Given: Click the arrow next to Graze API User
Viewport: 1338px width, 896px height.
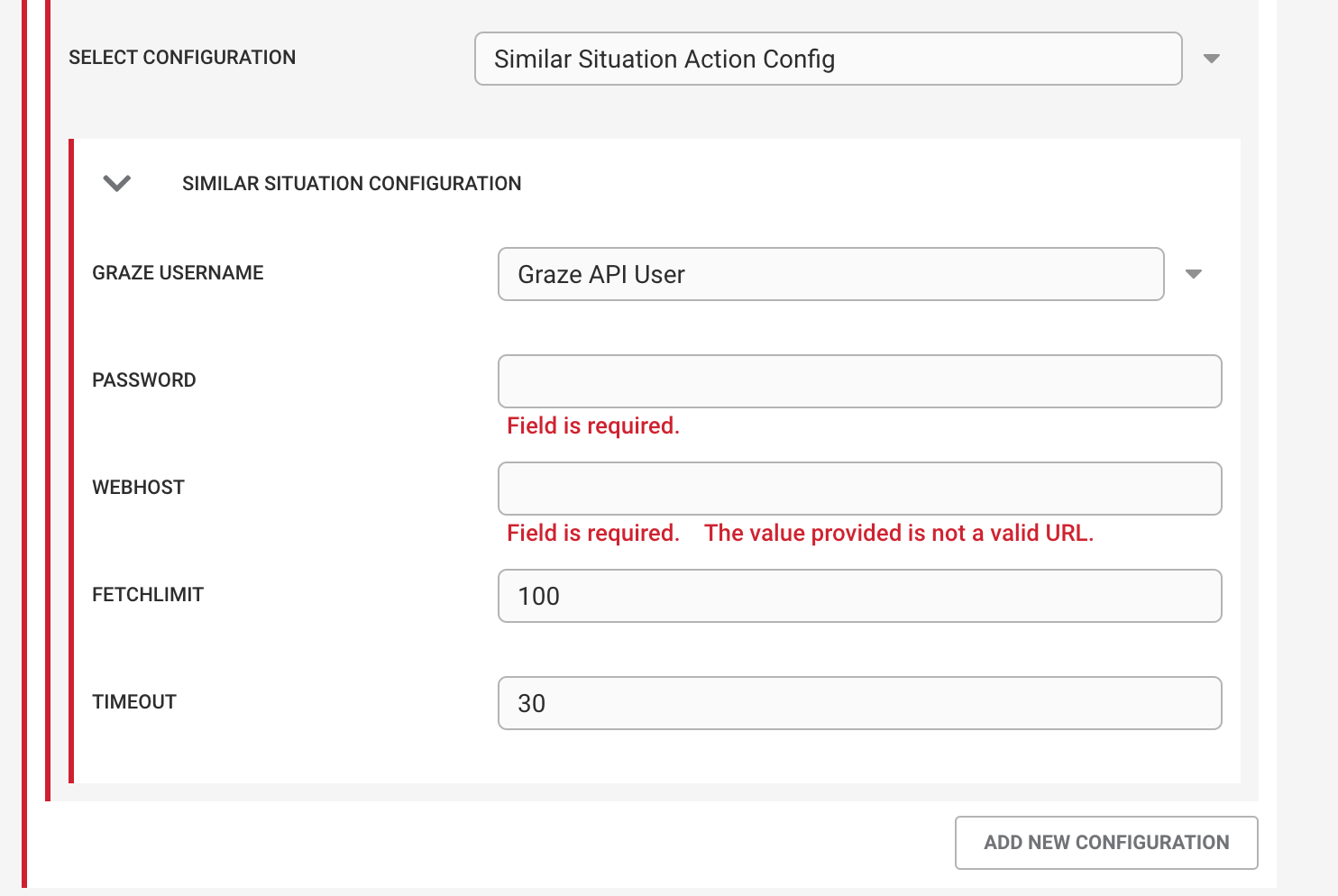Looking at the screenshot, I should pos(1194,274).
